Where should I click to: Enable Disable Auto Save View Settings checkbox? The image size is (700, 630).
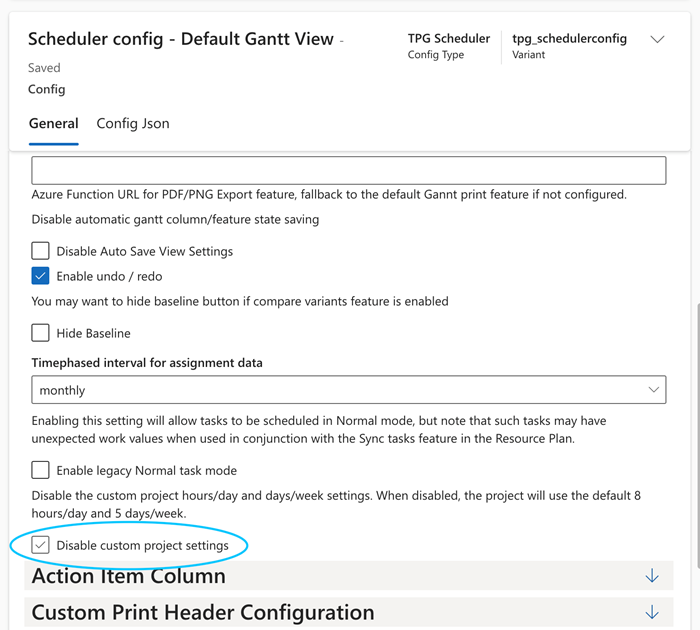[41, 251]
